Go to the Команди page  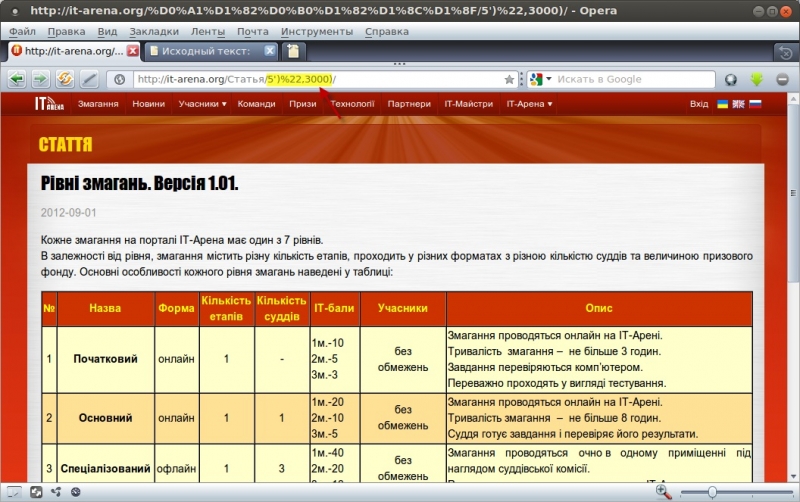point(257,104)
